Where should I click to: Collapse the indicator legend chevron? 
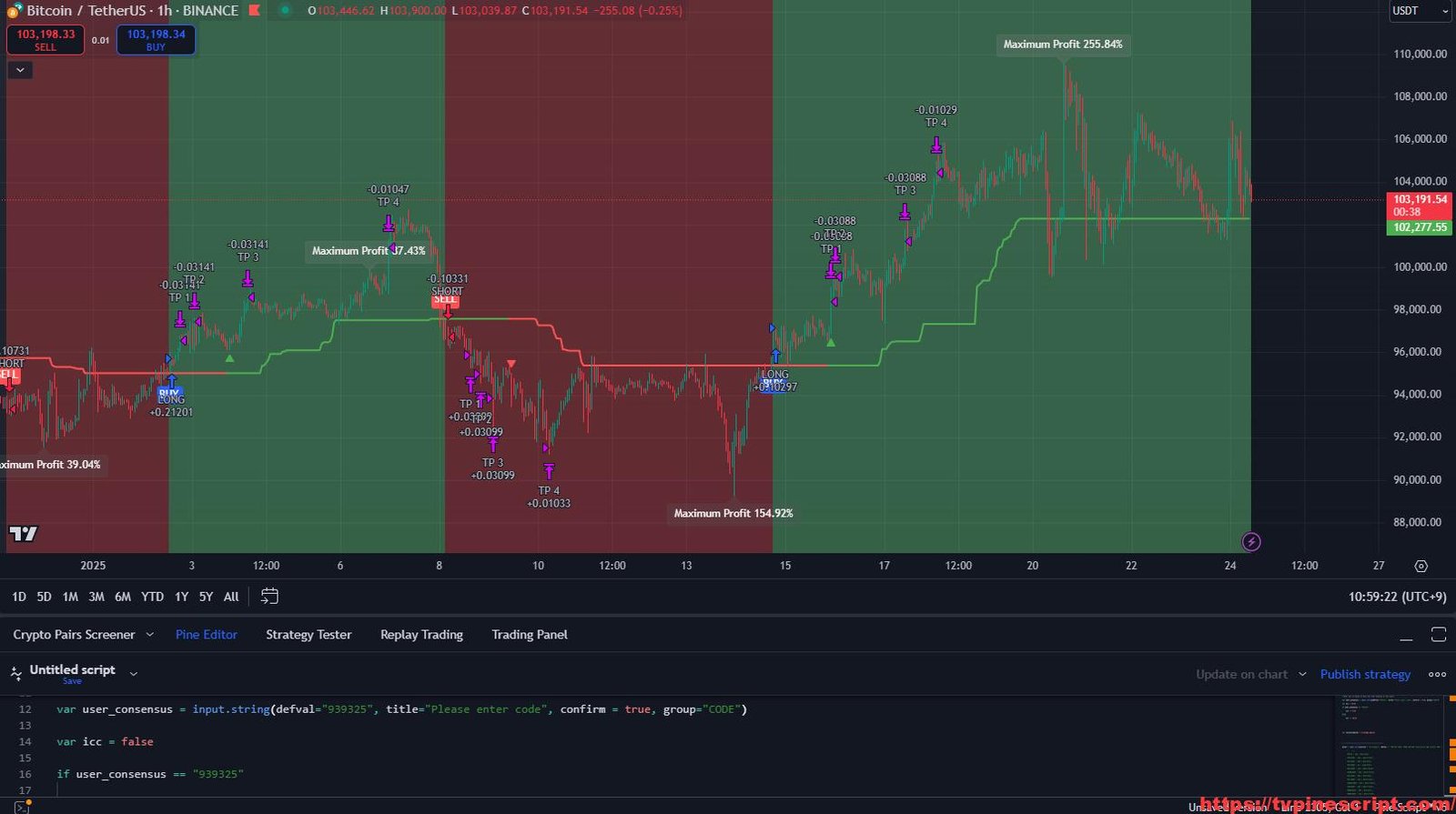(x=20, y=70)
